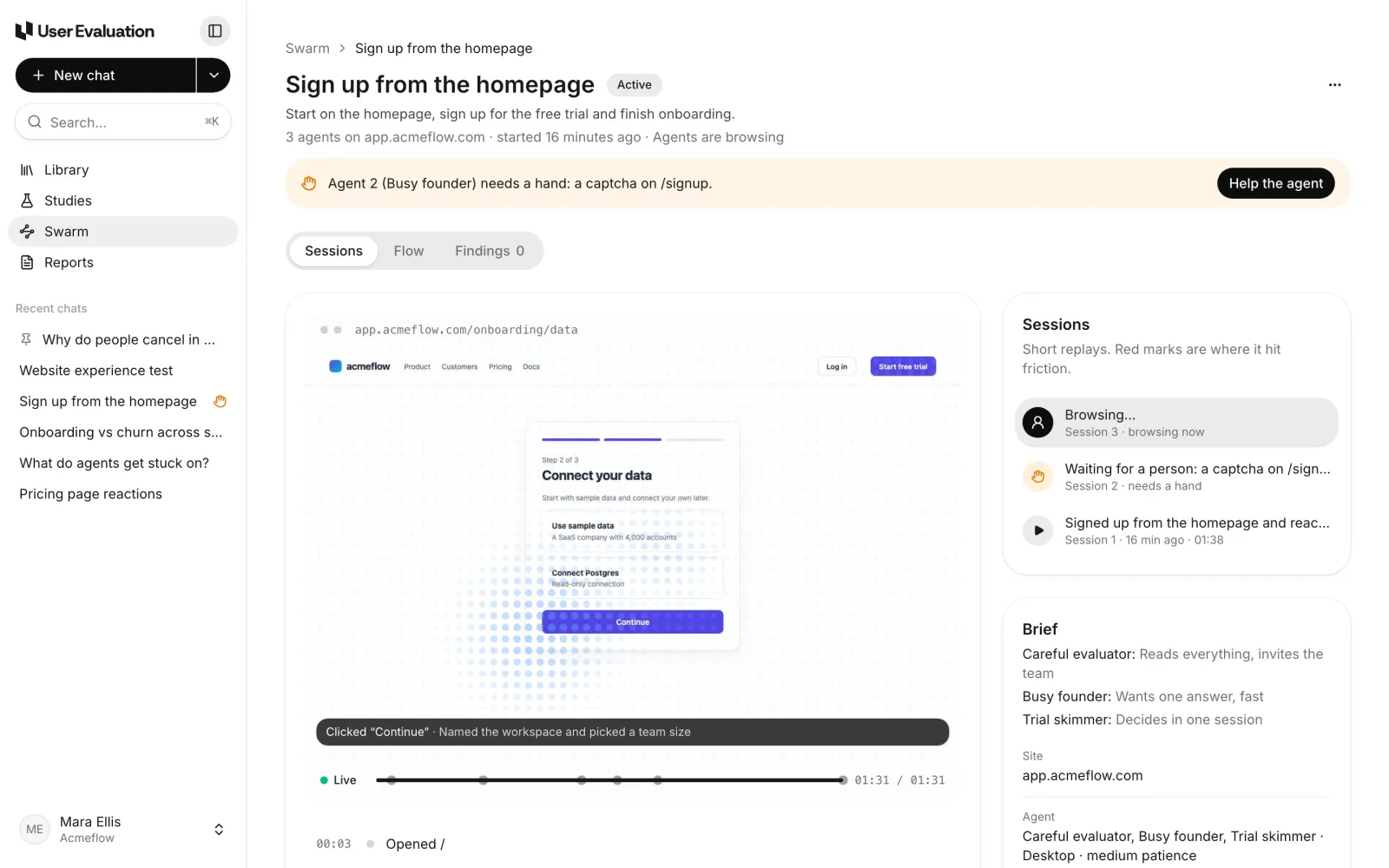Open the Library icon in sidebar
This screenshot has width=1389, height=868.
coord(27,170)
